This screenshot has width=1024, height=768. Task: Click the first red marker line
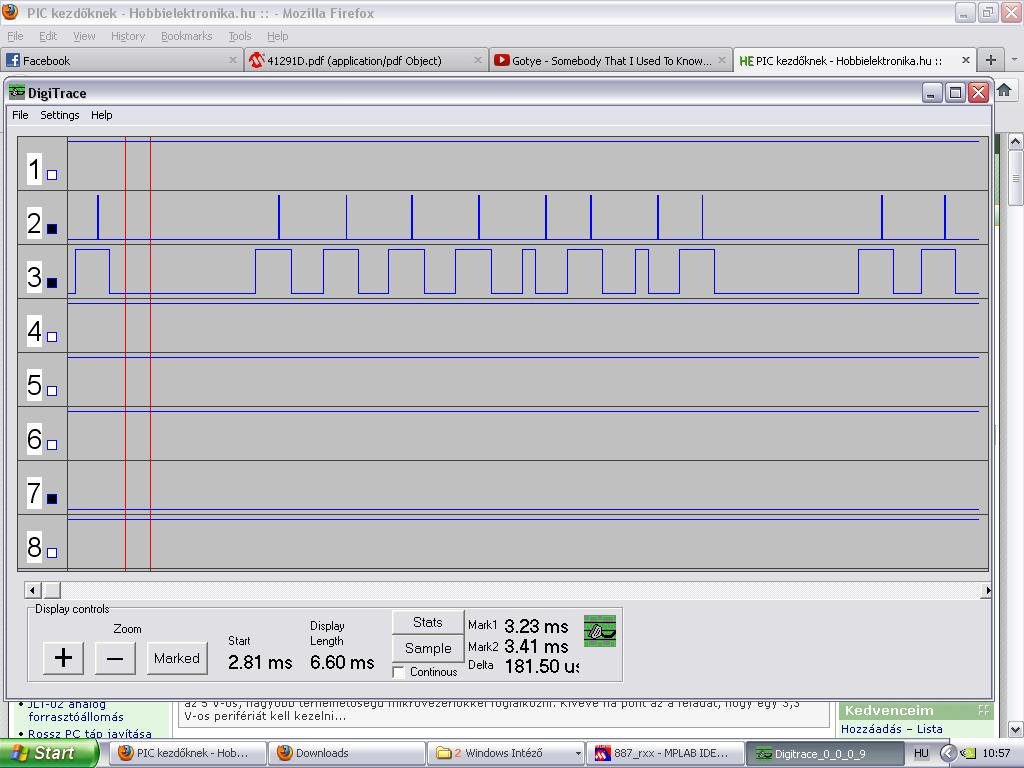coord(125,353)
